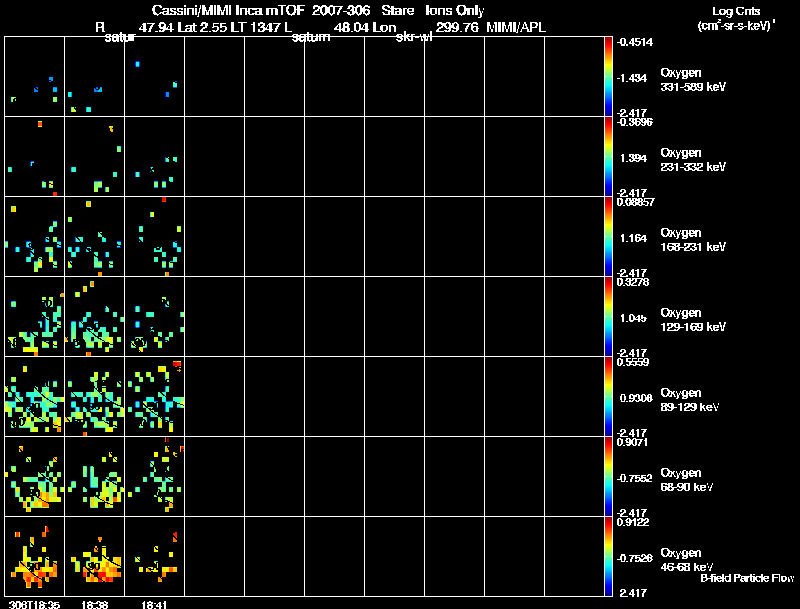The width and height of the screenshot is (800, 609).
Task: Click the "306T18:35" time label
Action: 34,604
